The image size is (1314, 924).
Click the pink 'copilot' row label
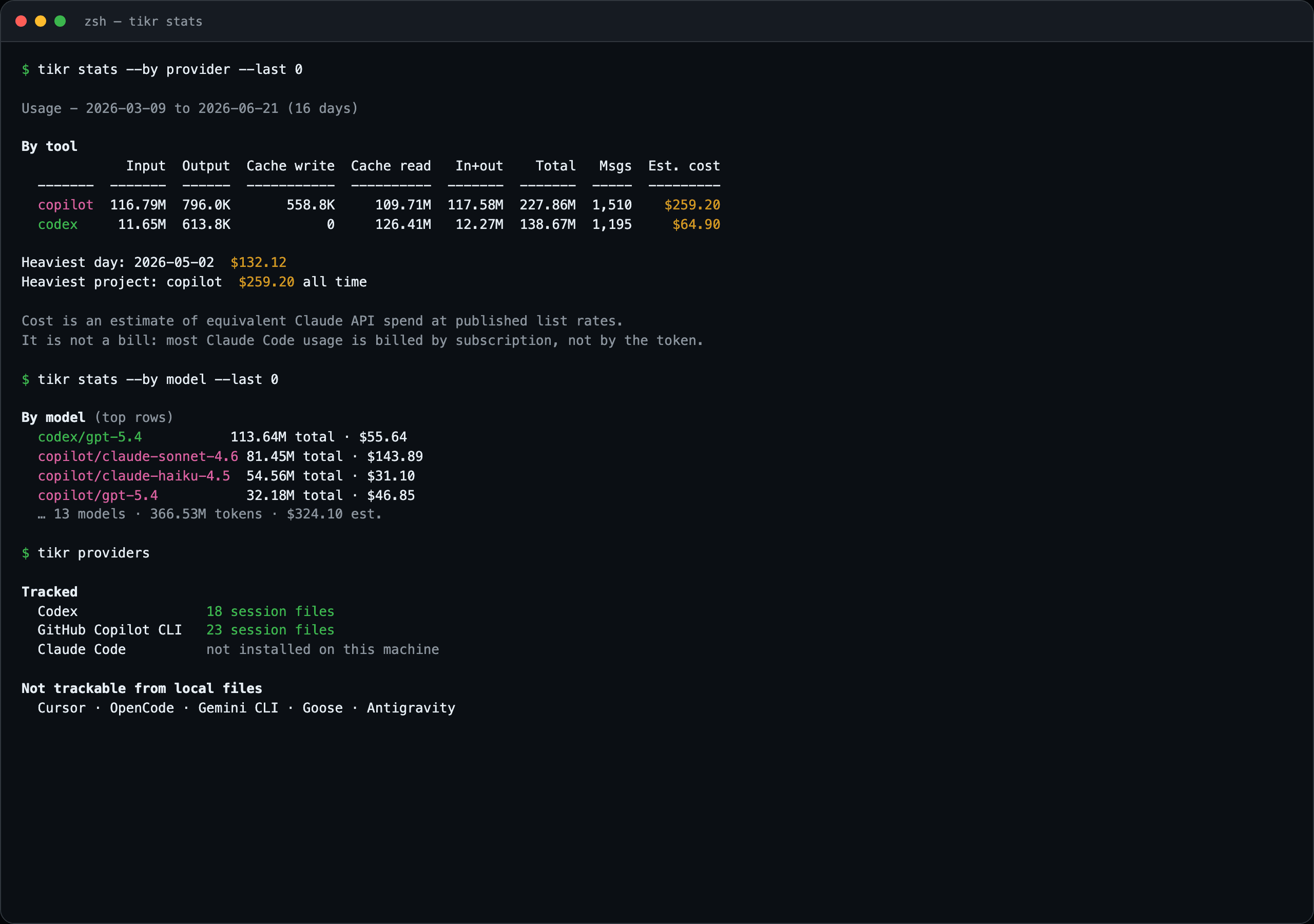pyautogui.click(x=65, y=205)
